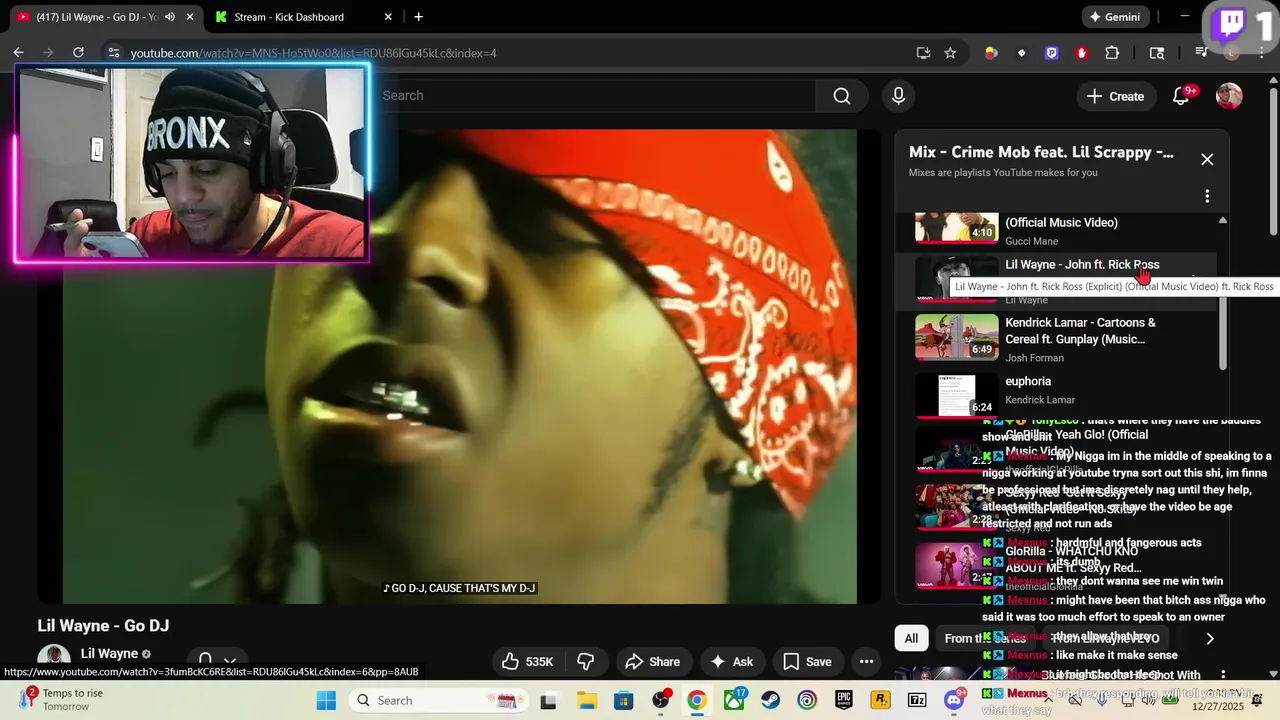The image size is (1280, 720).
Task: Open Steam from the taskbar
Action: pos(770,700)
